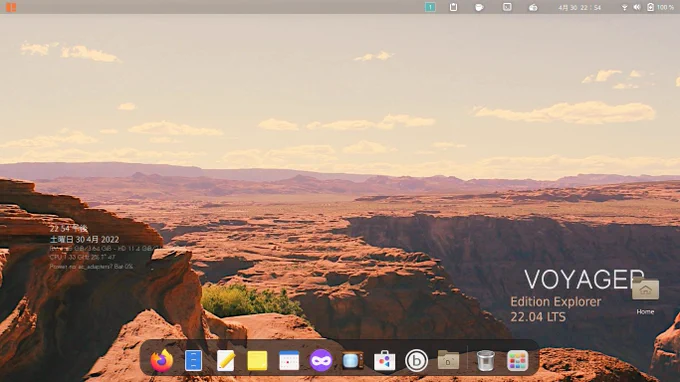Image resolution: width=680 pixels, height=382 pixels.
Task: Launch the text editor pencil icon
Action: tap(226, 360)
